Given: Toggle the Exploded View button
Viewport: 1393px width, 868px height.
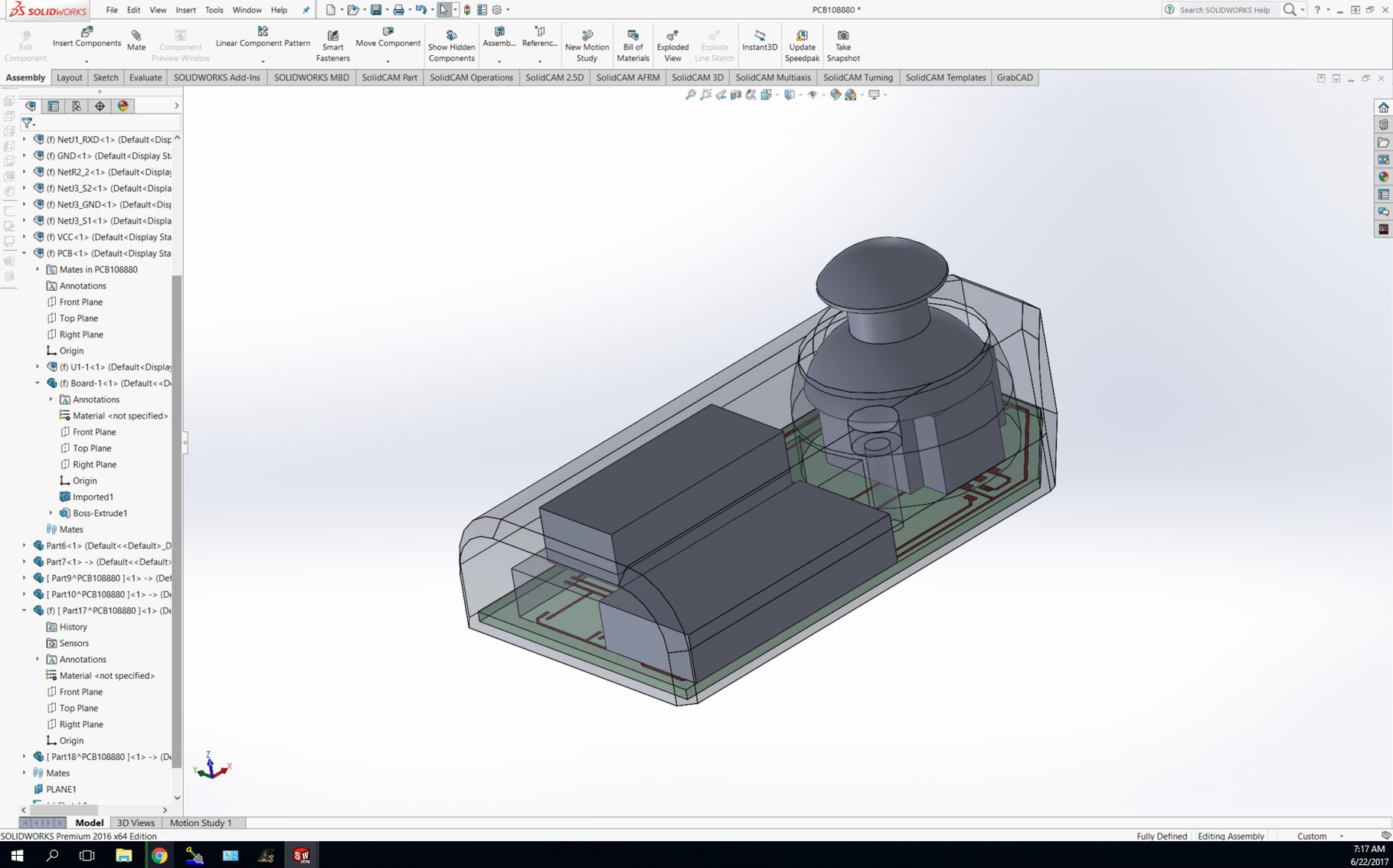Looking at the screenshot, I should coord(672,42).
